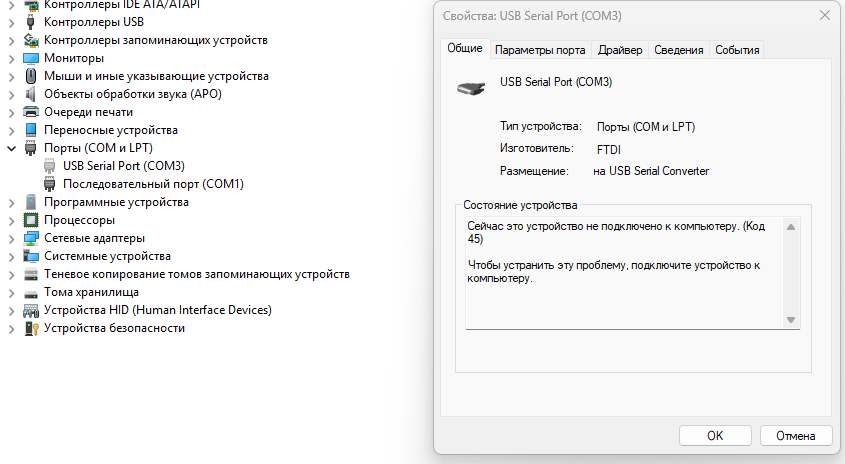Image resolution: width=845 pixels, height=464 pixels.
Task: Click the device status scrollbar down arrow
Action: point(791,320)
